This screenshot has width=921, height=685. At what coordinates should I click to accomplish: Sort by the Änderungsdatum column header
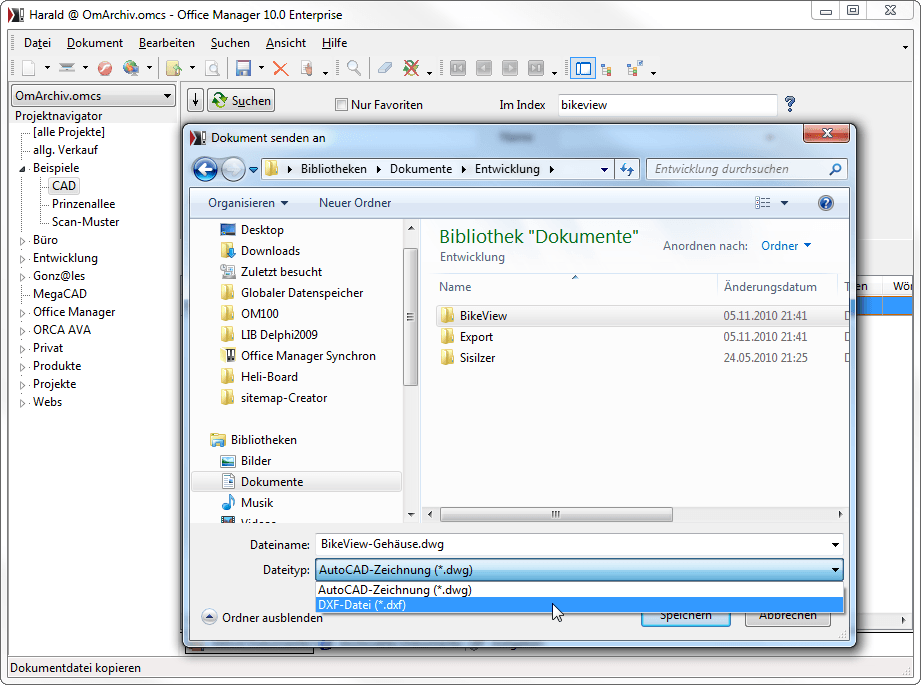(x=770, y=287)
